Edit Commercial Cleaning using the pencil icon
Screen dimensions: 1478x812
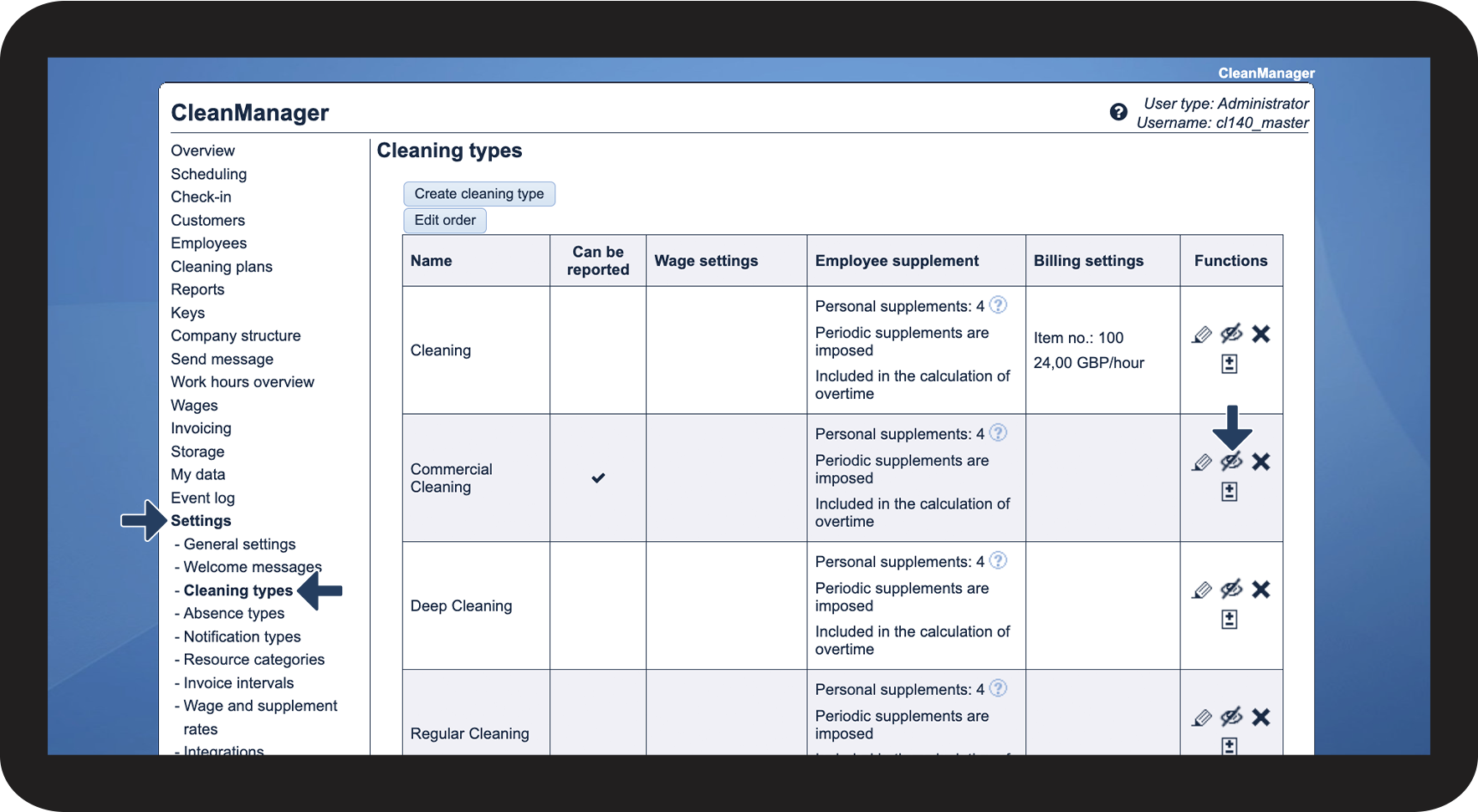(1202, 462)
